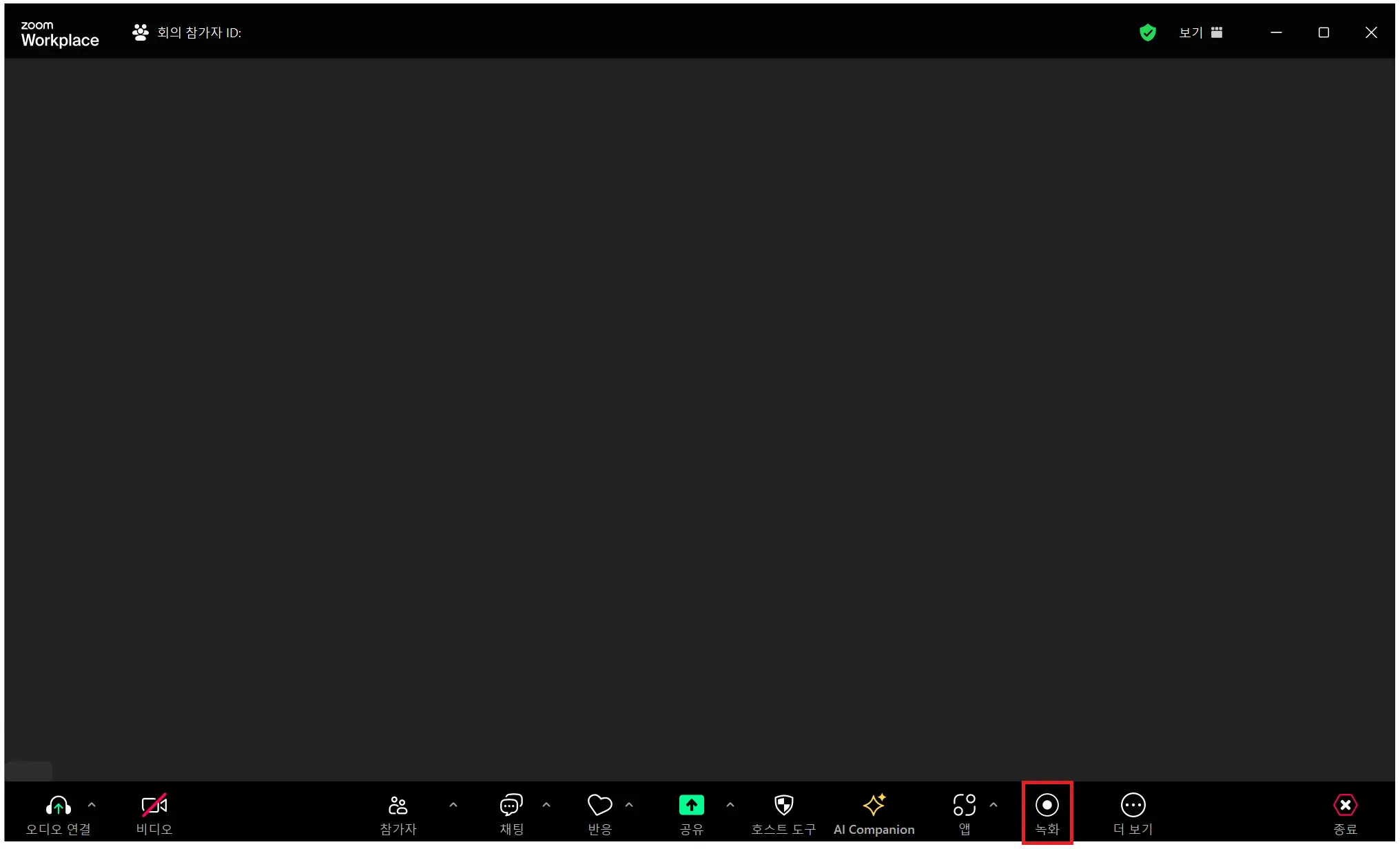Screen dimensions: 1400x849
Task: Expand the reactions chevron beside 반응
Action: click(629, 805)
